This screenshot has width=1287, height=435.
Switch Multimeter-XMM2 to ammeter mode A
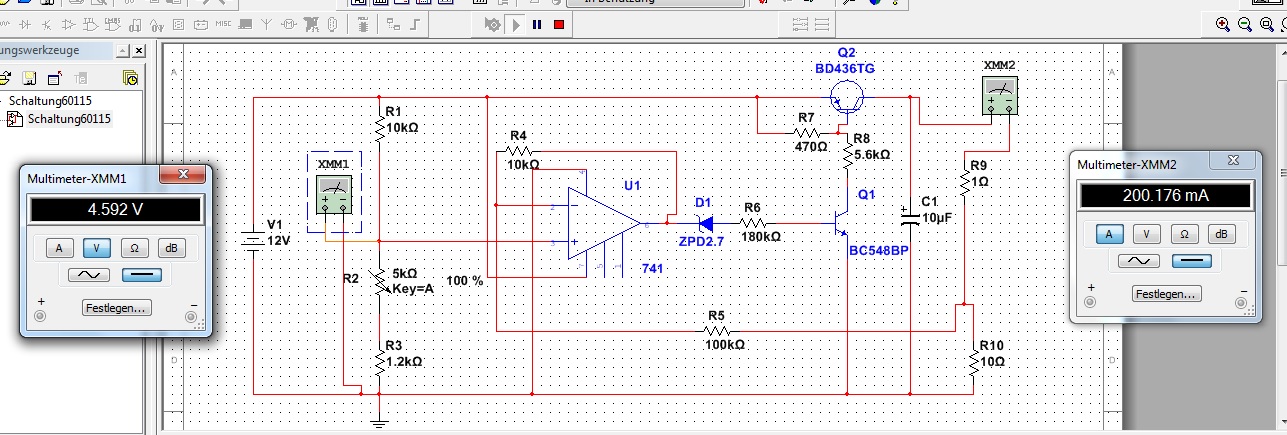(1107, 233)
